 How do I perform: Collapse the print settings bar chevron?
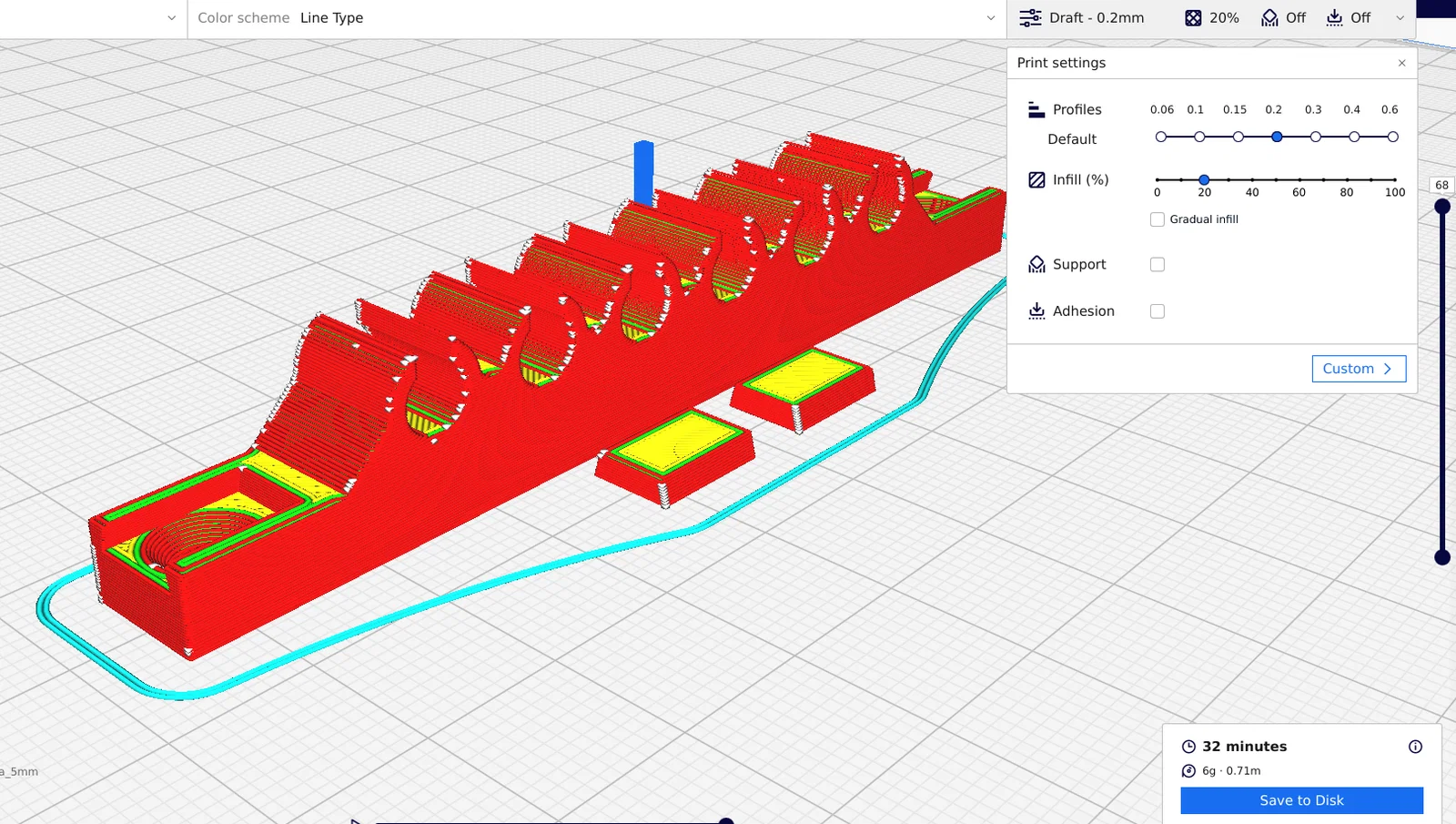tap(1400, 18)
